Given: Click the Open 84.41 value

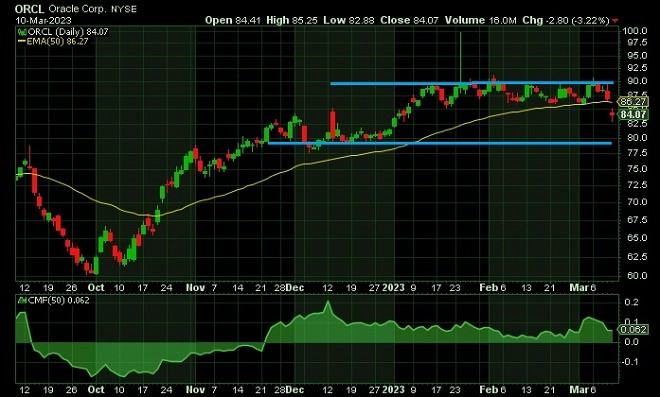Looking at the screenshot, I should tap(233, 20).
